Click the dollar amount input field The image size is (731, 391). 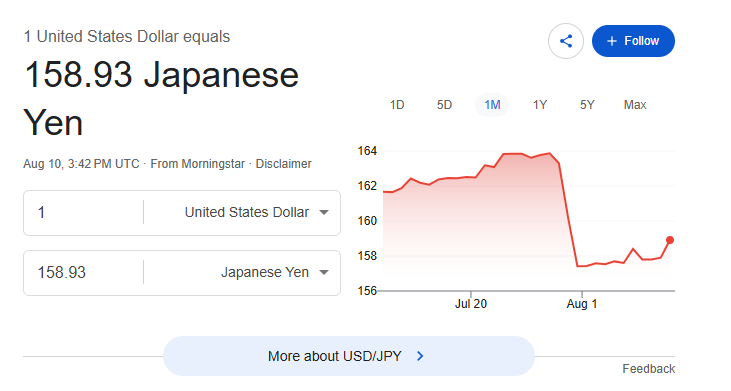[84, 213]
